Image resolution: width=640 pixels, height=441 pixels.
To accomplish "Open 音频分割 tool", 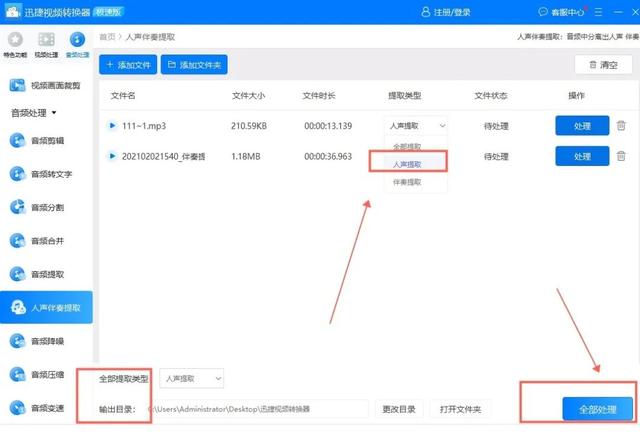I will [x=38, y=207].
